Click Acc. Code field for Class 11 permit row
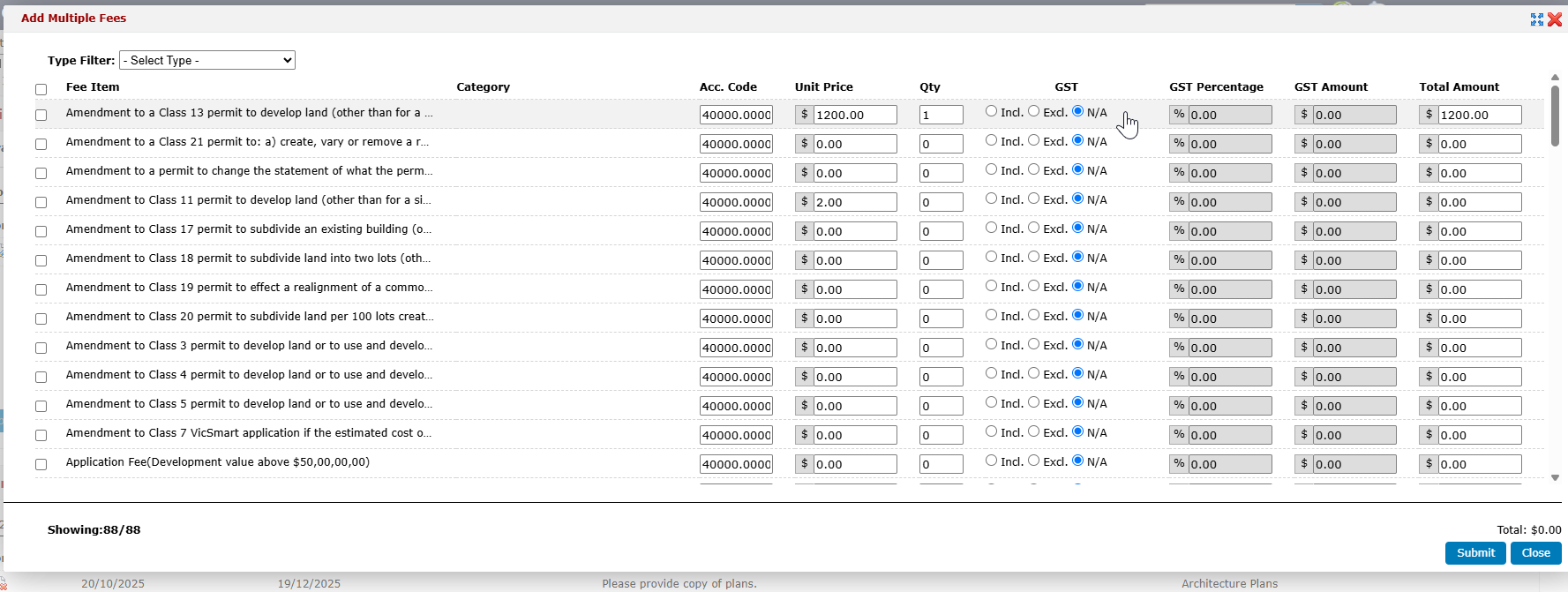The height and width of the screenshot is (592, 1568). (736, 202)
